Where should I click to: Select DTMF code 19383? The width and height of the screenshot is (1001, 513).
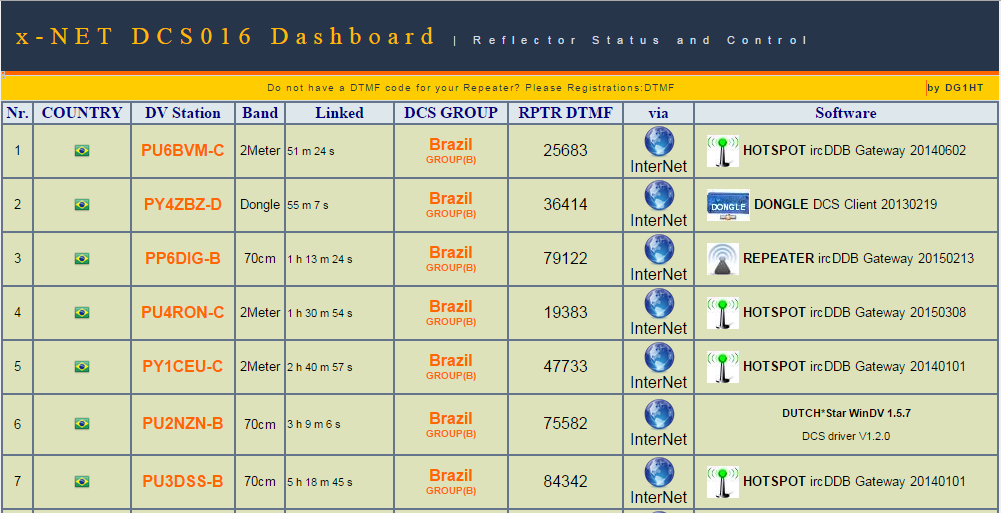[x=566, y=313]
